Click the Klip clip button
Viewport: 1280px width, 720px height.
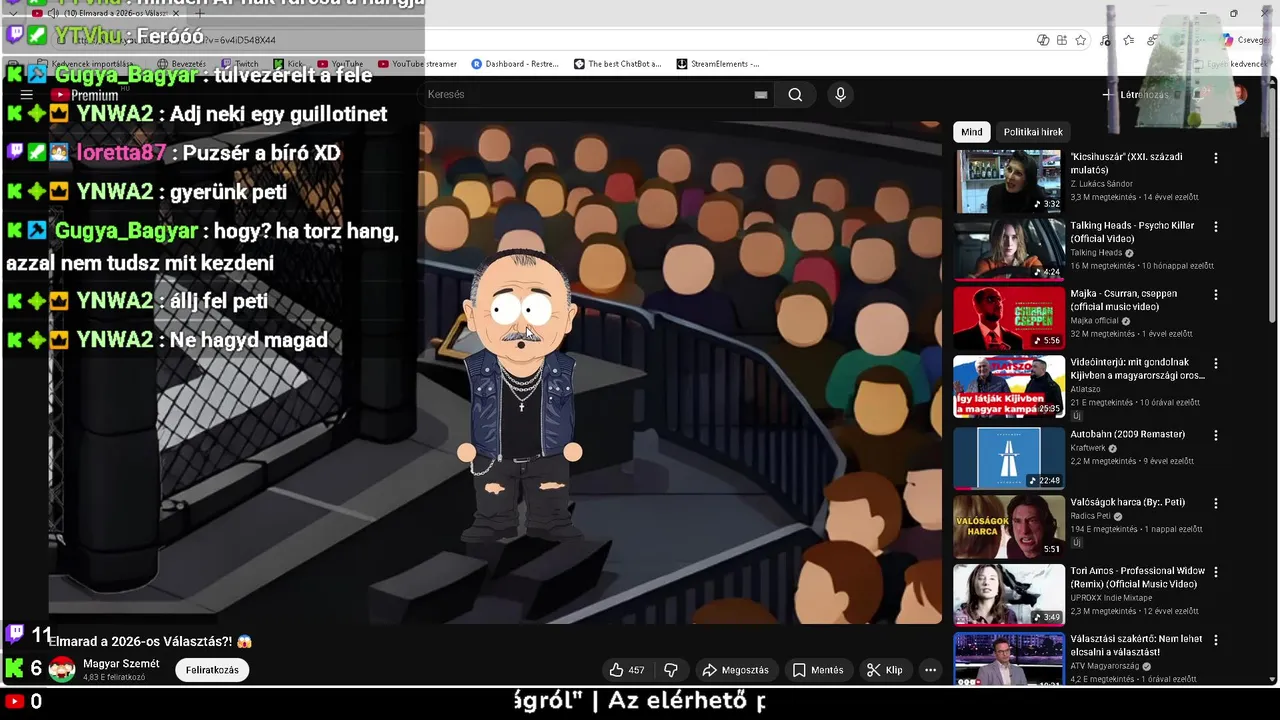pyautogui.click(x=885, y=670)
